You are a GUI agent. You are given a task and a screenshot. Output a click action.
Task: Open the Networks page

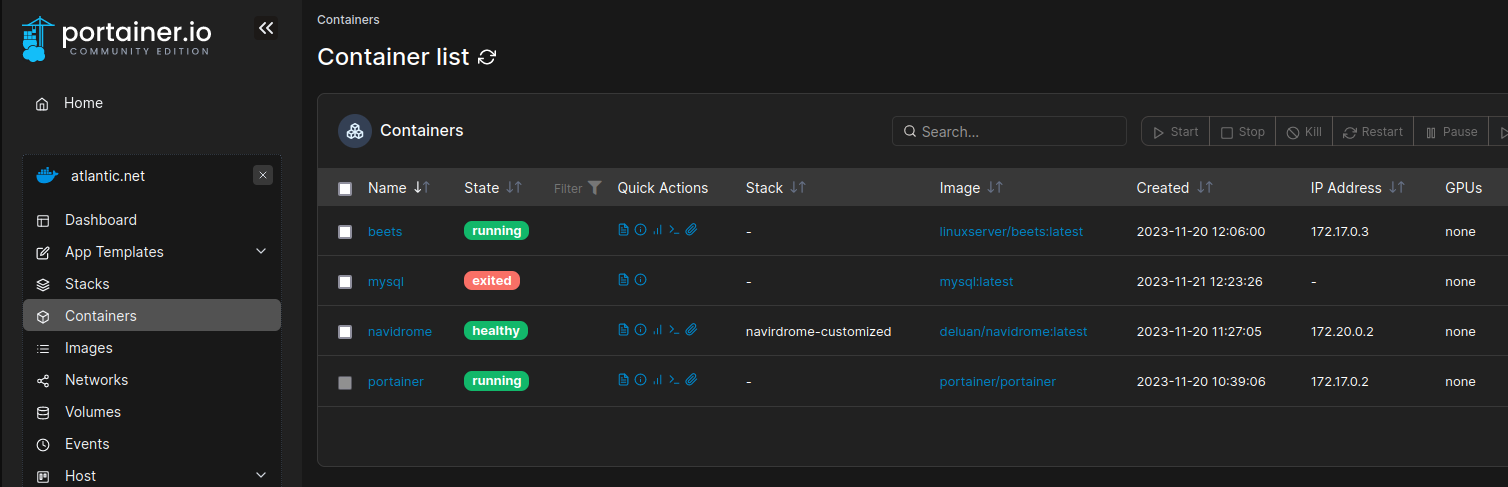[x=152, y=380]
